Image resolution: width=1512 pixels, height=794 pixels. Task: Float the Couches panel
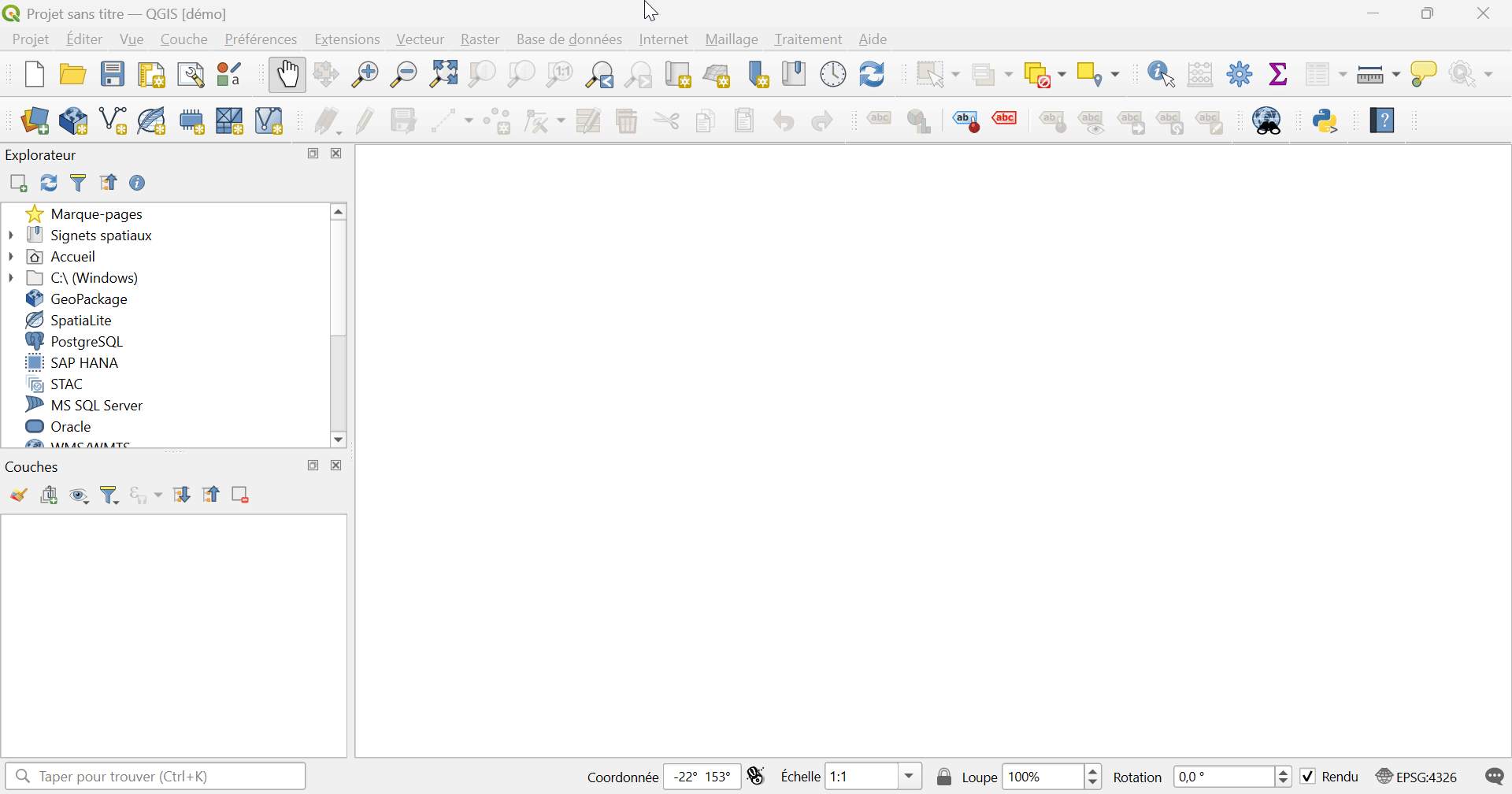313,466
